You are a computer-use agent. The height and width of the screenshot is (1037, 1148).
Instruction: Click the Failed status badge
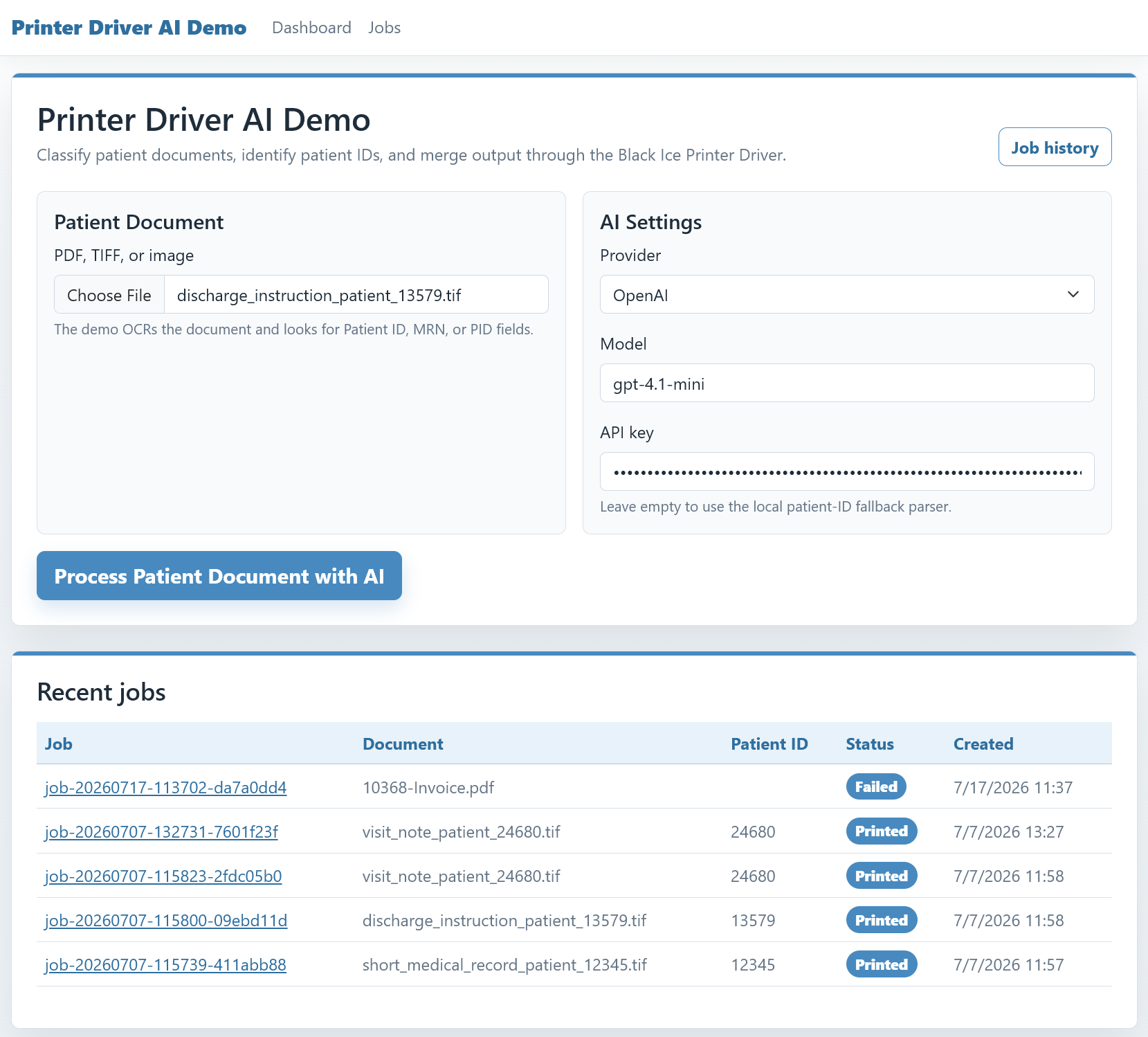click(x=876, y=786)
